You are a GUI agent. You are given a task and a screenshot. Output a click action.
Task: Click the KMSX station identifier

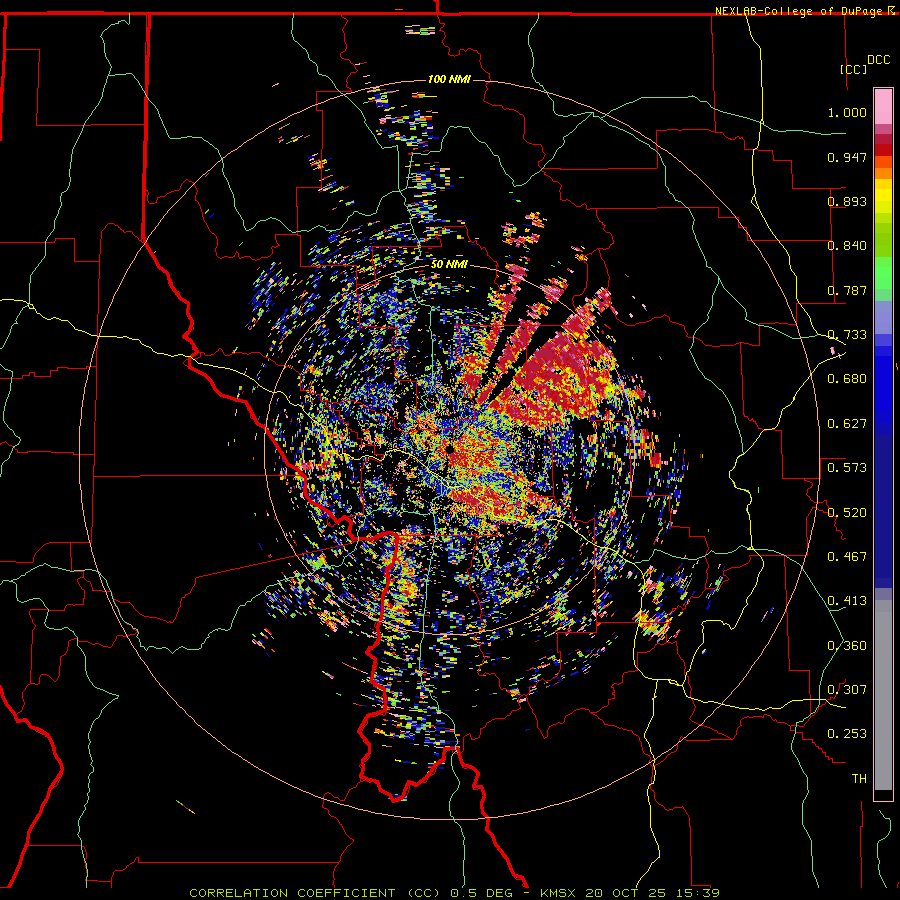coord(560,893)
